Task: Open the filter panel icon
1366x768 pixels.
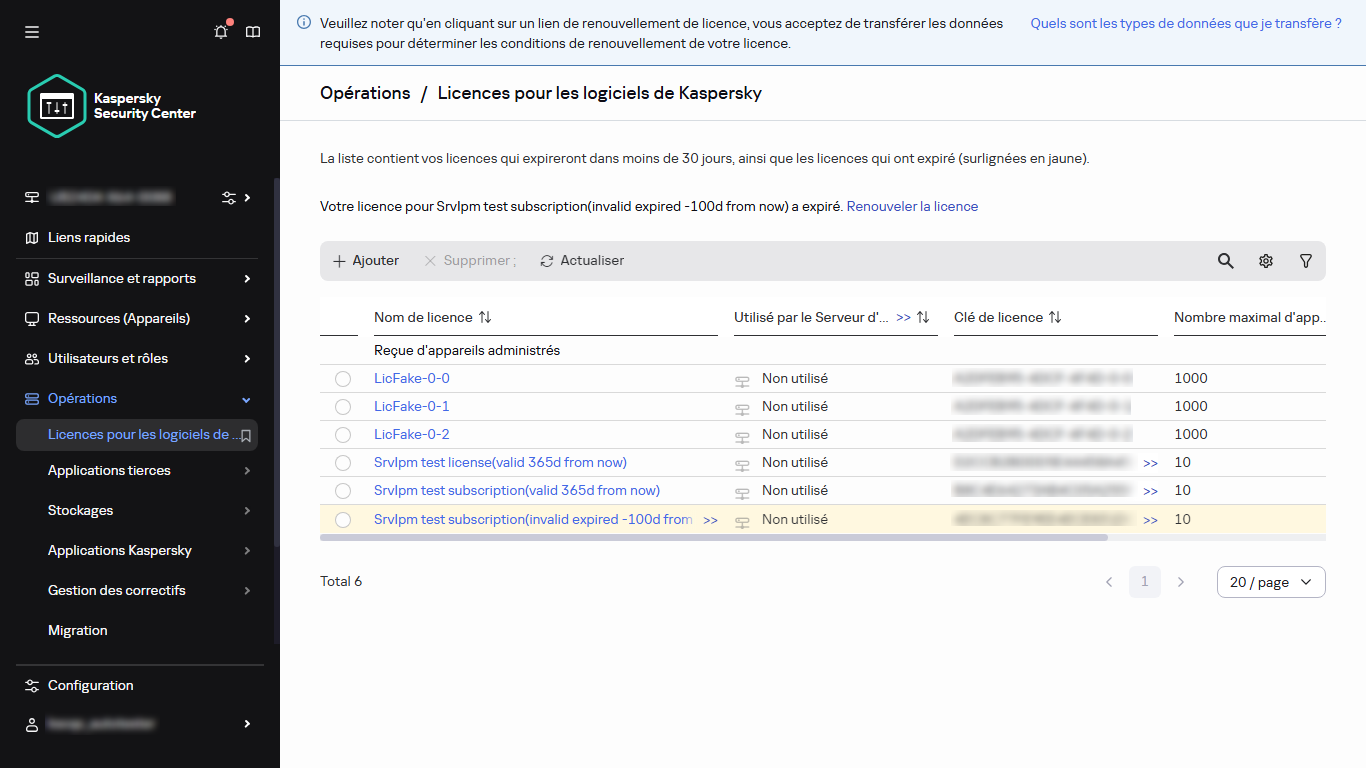Action: [x=1305, y=260]
